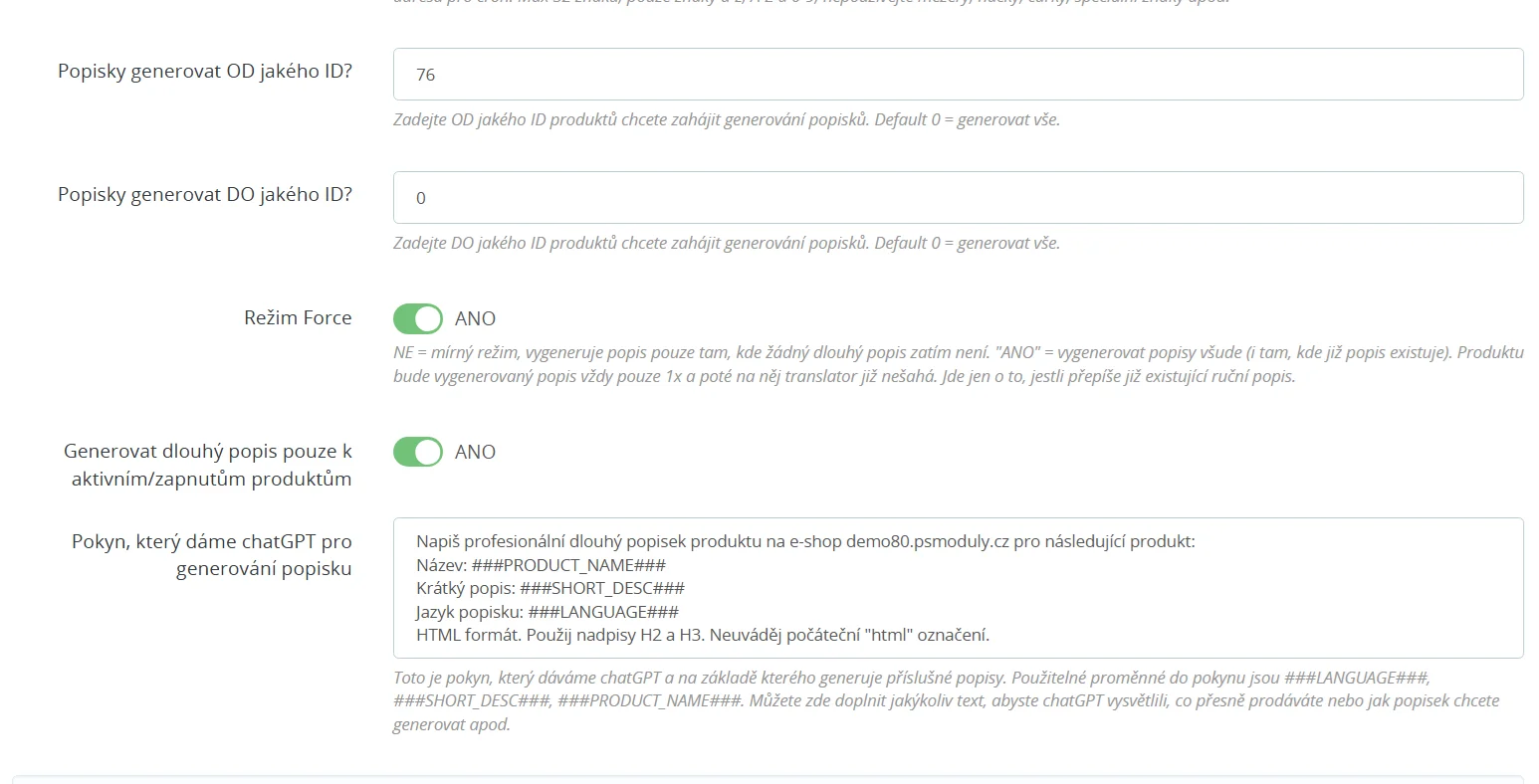Viewport: 1539px width, 784px height.
Task: Click the OD jakého ID field containing 76
Action: pos(957,75)
